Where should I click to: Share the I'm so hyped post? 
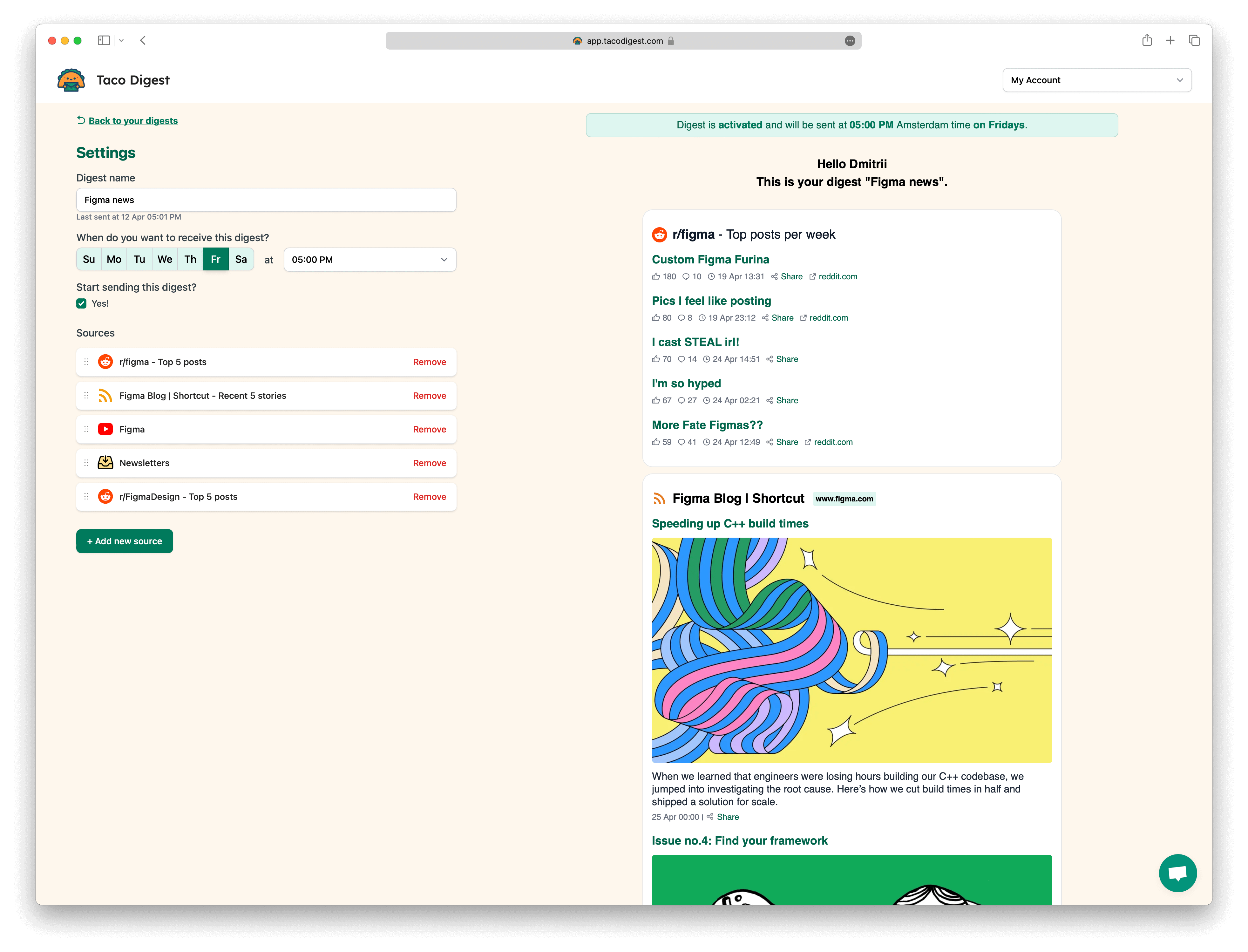point(787,401)
